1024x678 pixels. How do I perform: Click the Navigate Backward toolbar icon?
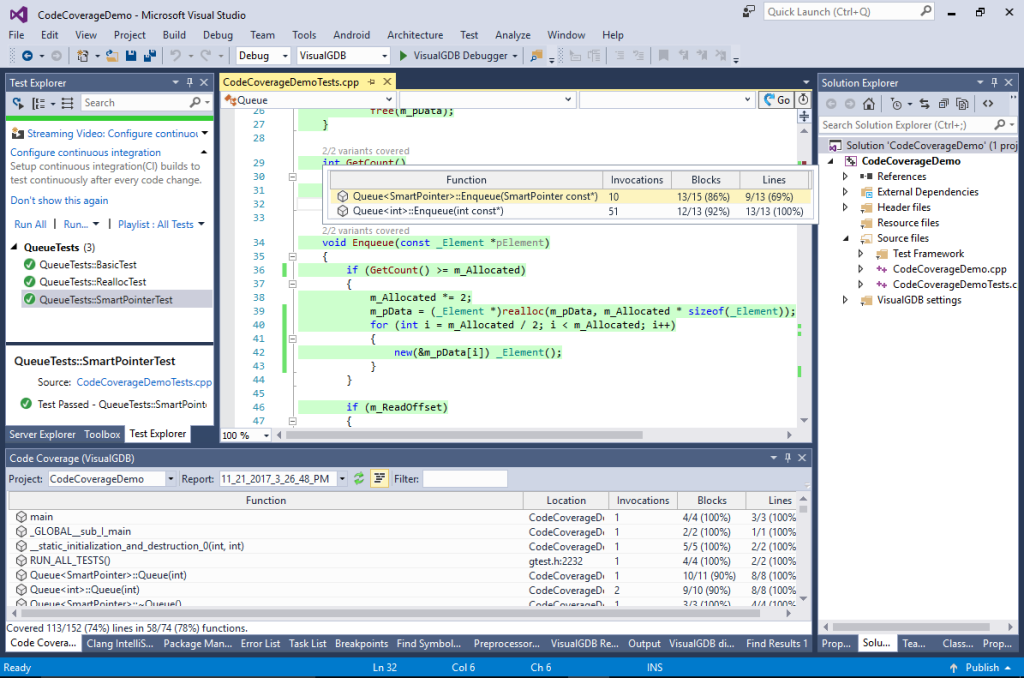[x=28, y=55]
